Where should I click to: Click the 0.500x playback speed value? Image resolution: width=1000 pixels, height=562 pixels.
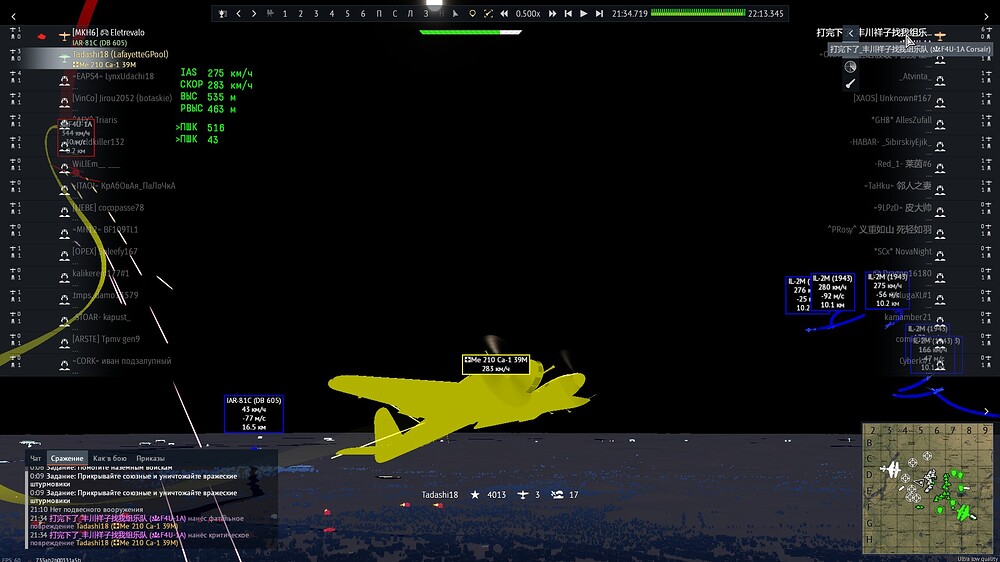pos(528,13)
